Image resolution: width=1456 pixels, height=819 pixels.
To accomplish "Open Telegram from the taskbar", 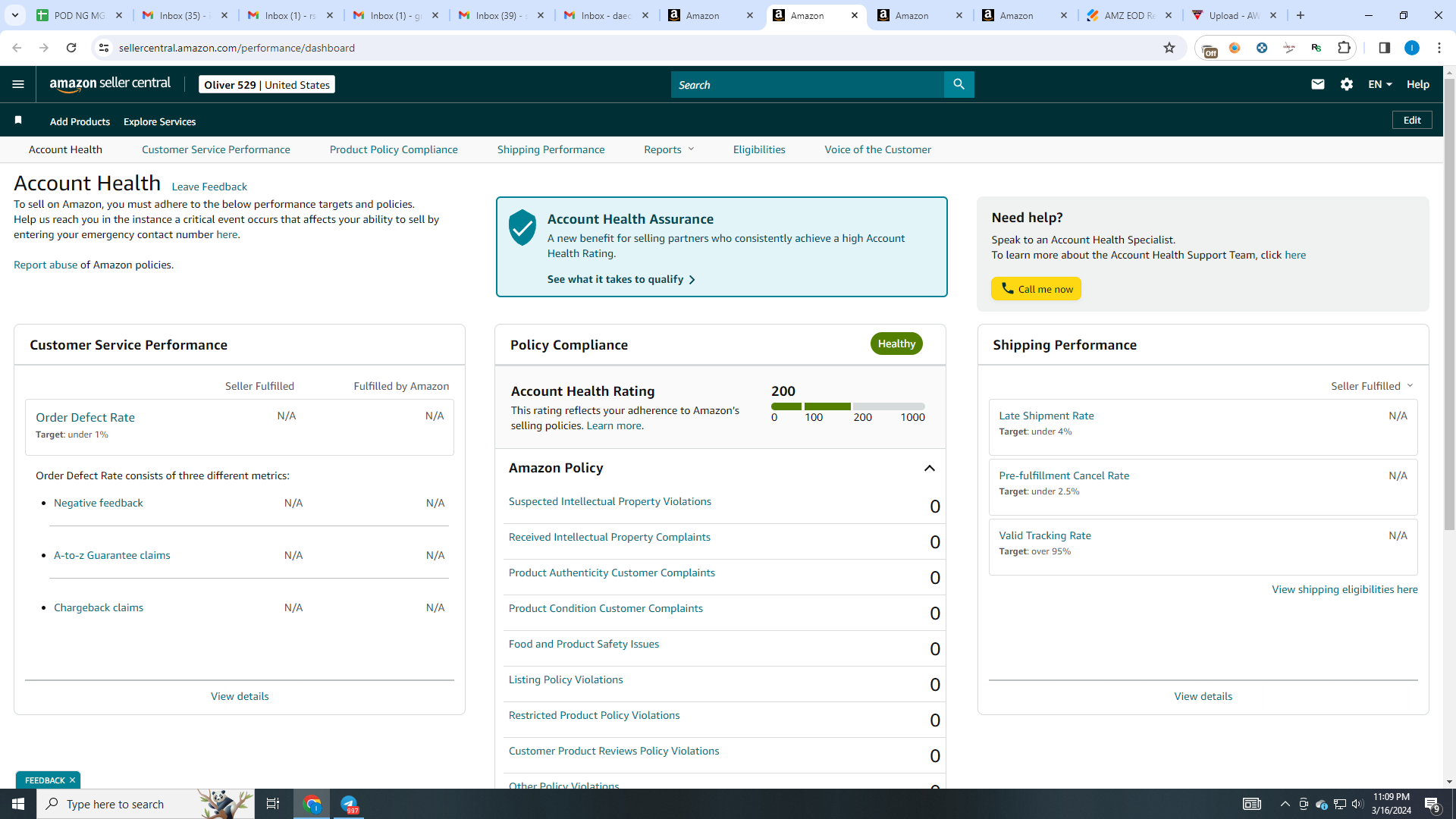I will [349, 804].
